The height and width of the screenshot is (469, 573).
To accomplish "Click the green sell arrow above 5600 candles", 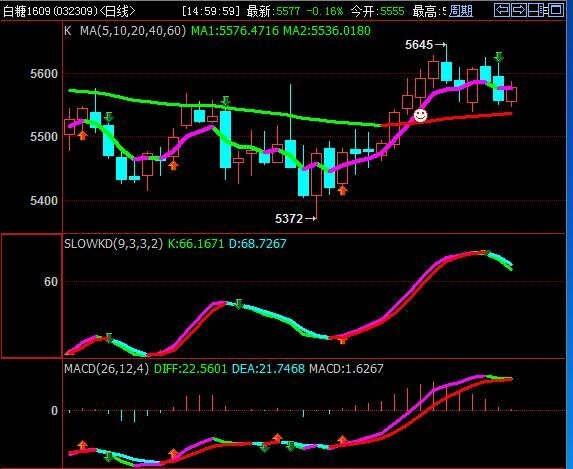I will [498, 57].
